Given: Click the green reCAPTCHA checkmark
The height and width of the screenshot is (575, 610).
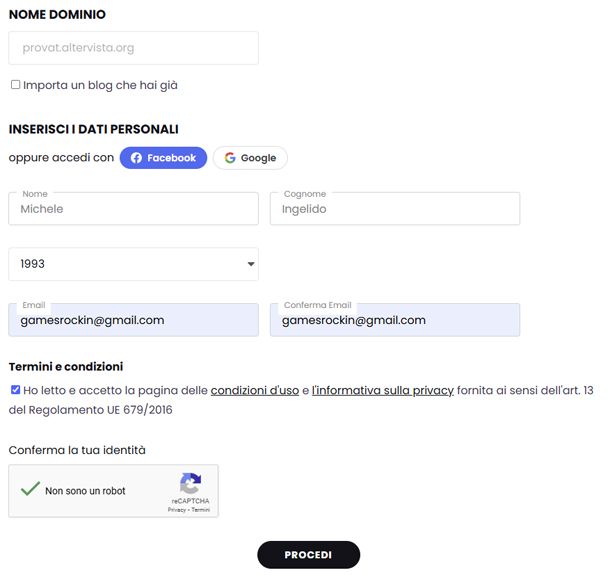Looking at the screenshot, I should point(30,489).
